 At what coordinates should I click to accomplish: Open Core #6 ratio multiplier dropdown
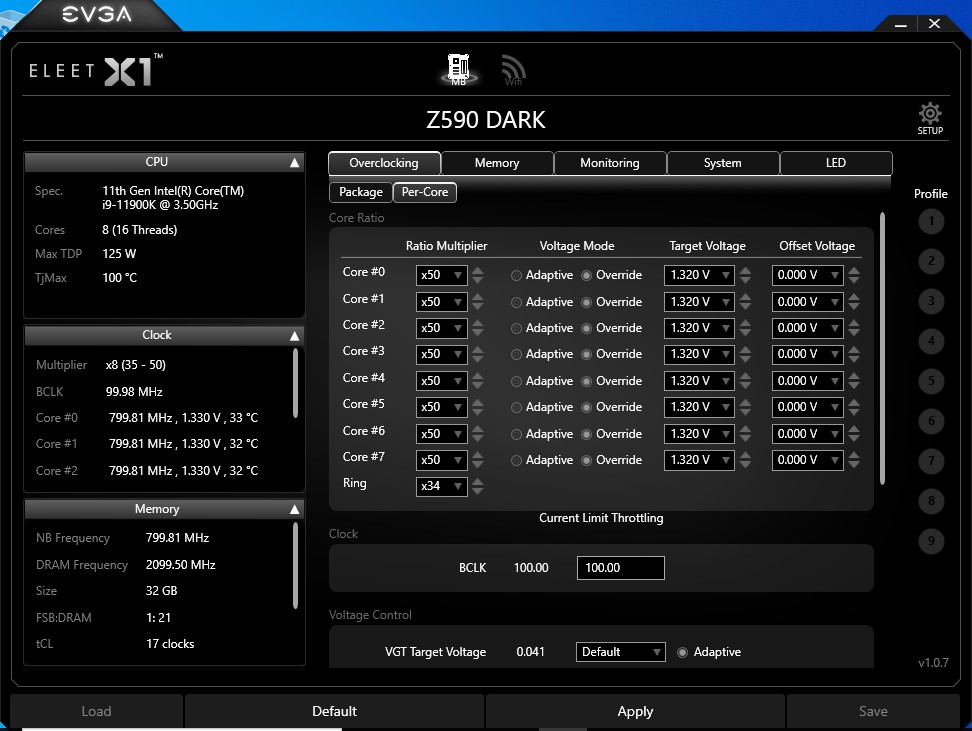tap(441, 434)
